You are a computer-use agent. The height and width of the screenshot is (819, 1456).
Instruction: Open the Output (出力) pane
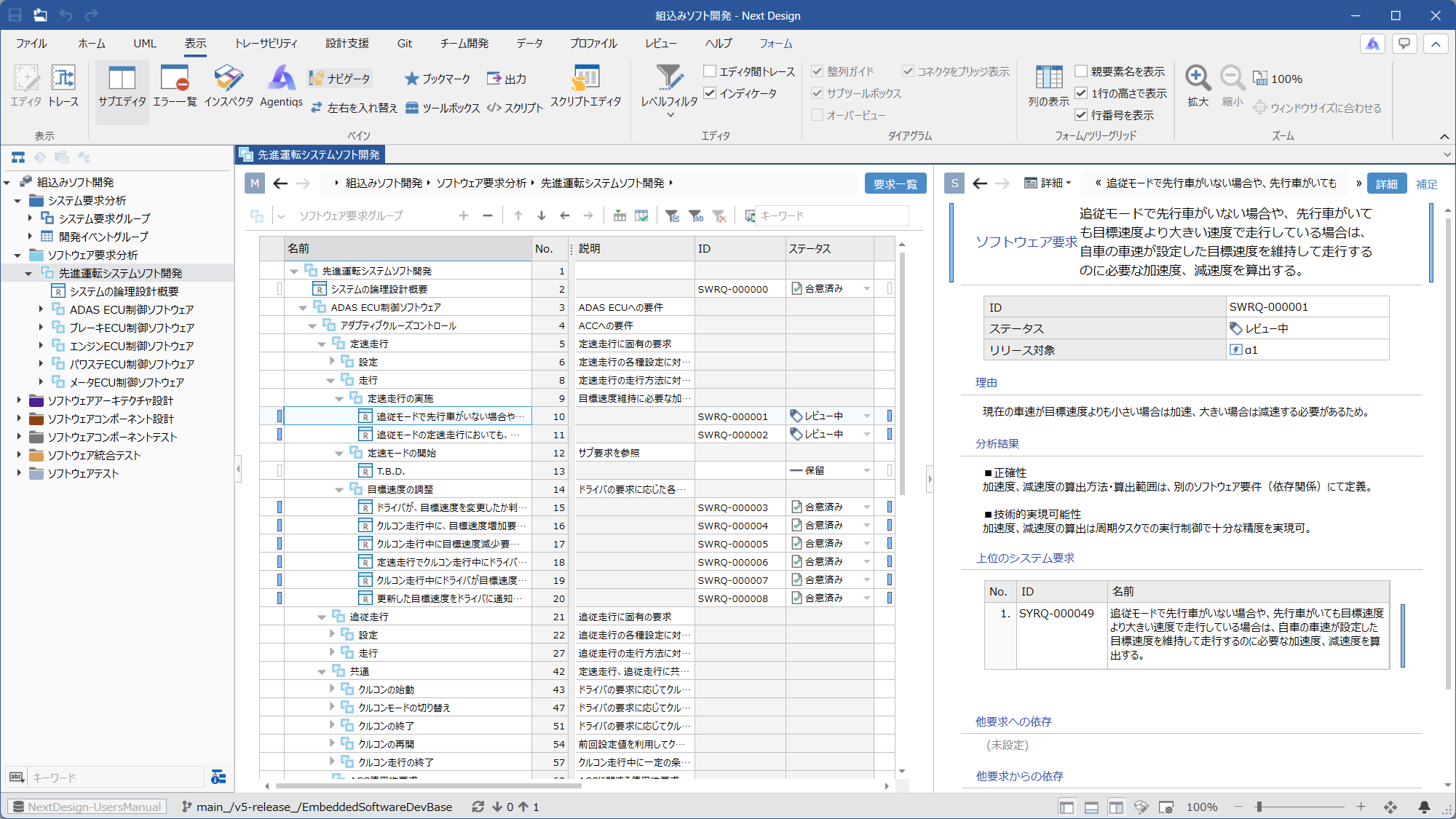tap(506, 79)
